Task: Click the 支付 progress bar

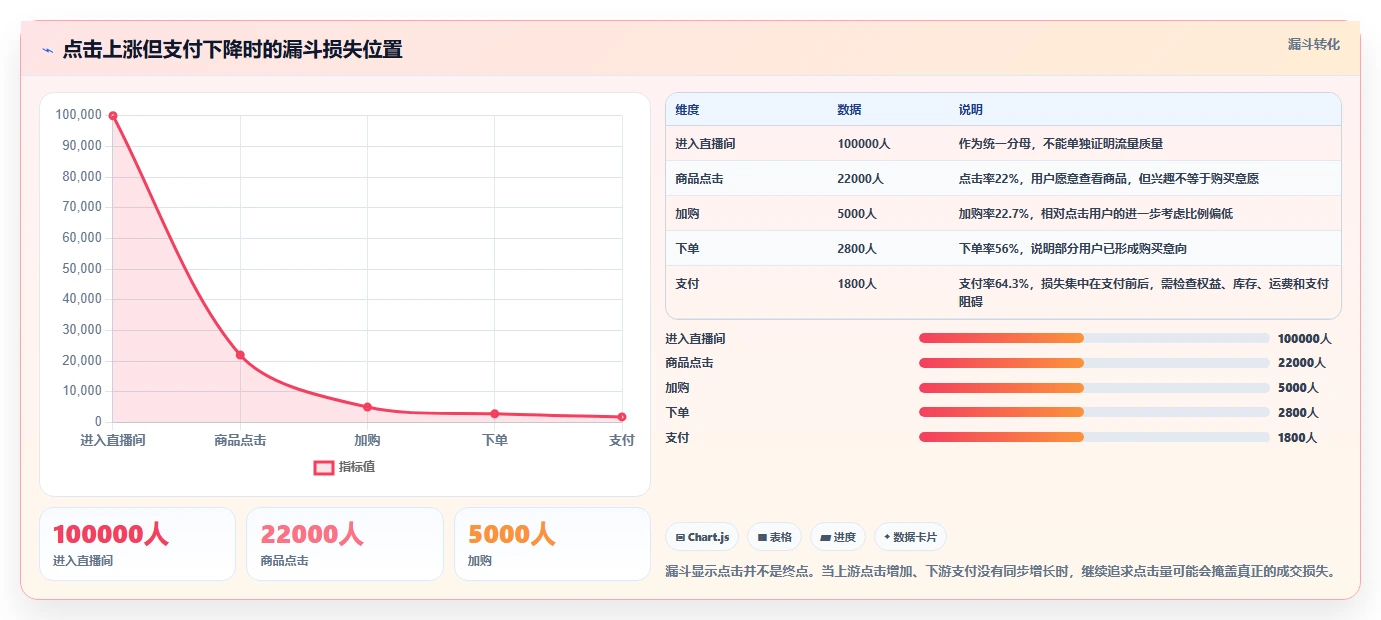Action: [x=1094, y=437]
